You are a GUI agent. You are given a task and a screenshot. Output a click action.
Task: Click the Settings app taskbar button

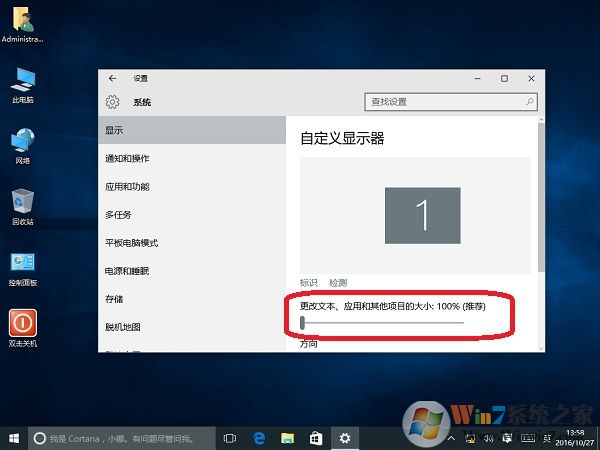pos(345,438)
